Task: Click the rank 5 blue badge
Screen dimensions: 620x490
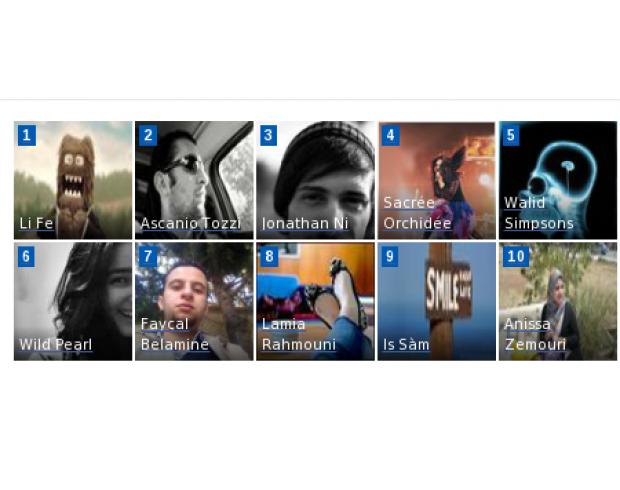Action: [511, 135]
